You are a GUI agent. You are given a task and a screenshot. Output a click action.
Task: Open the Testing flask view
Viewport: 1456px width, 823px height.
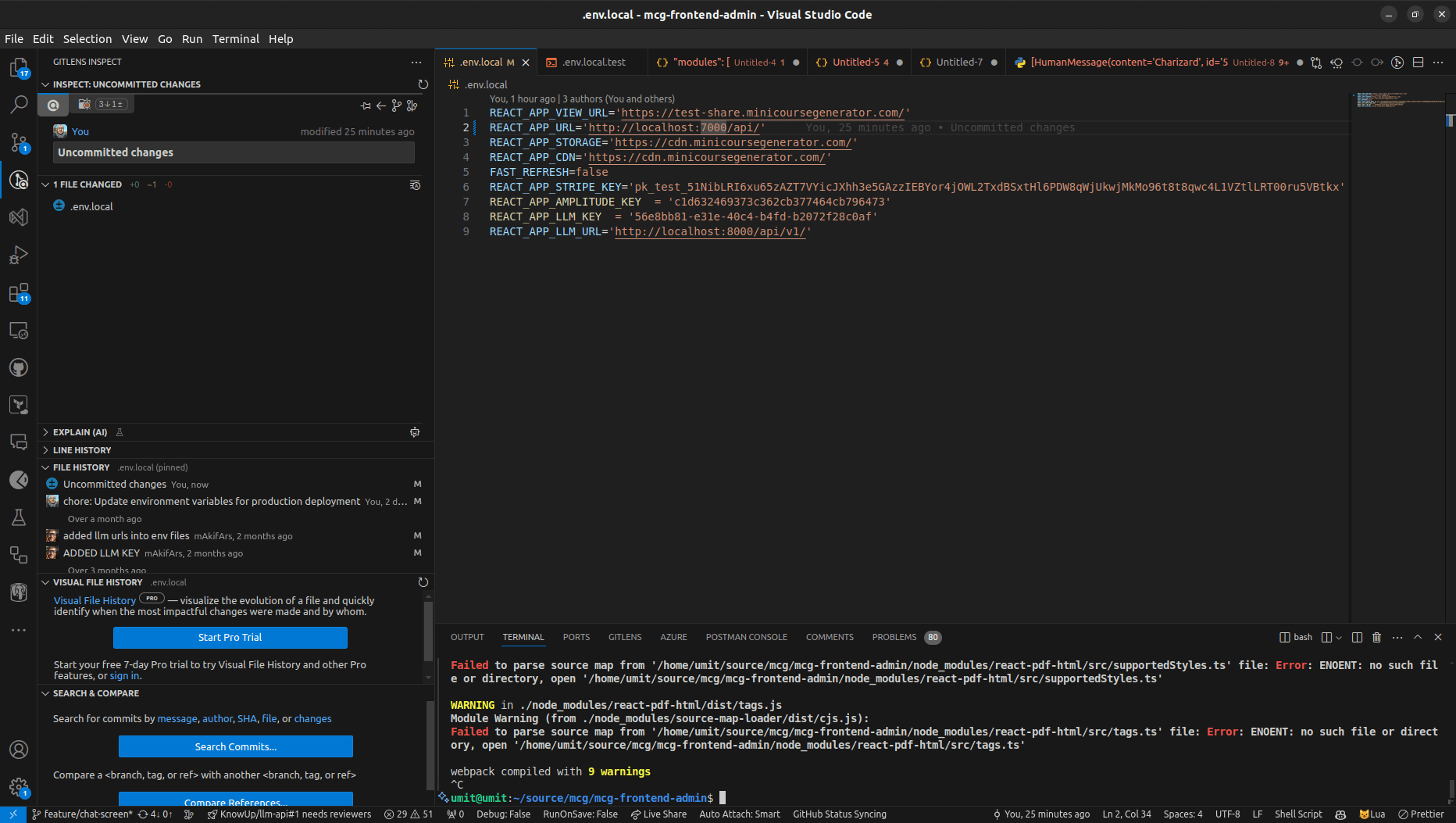pos(19,517)
